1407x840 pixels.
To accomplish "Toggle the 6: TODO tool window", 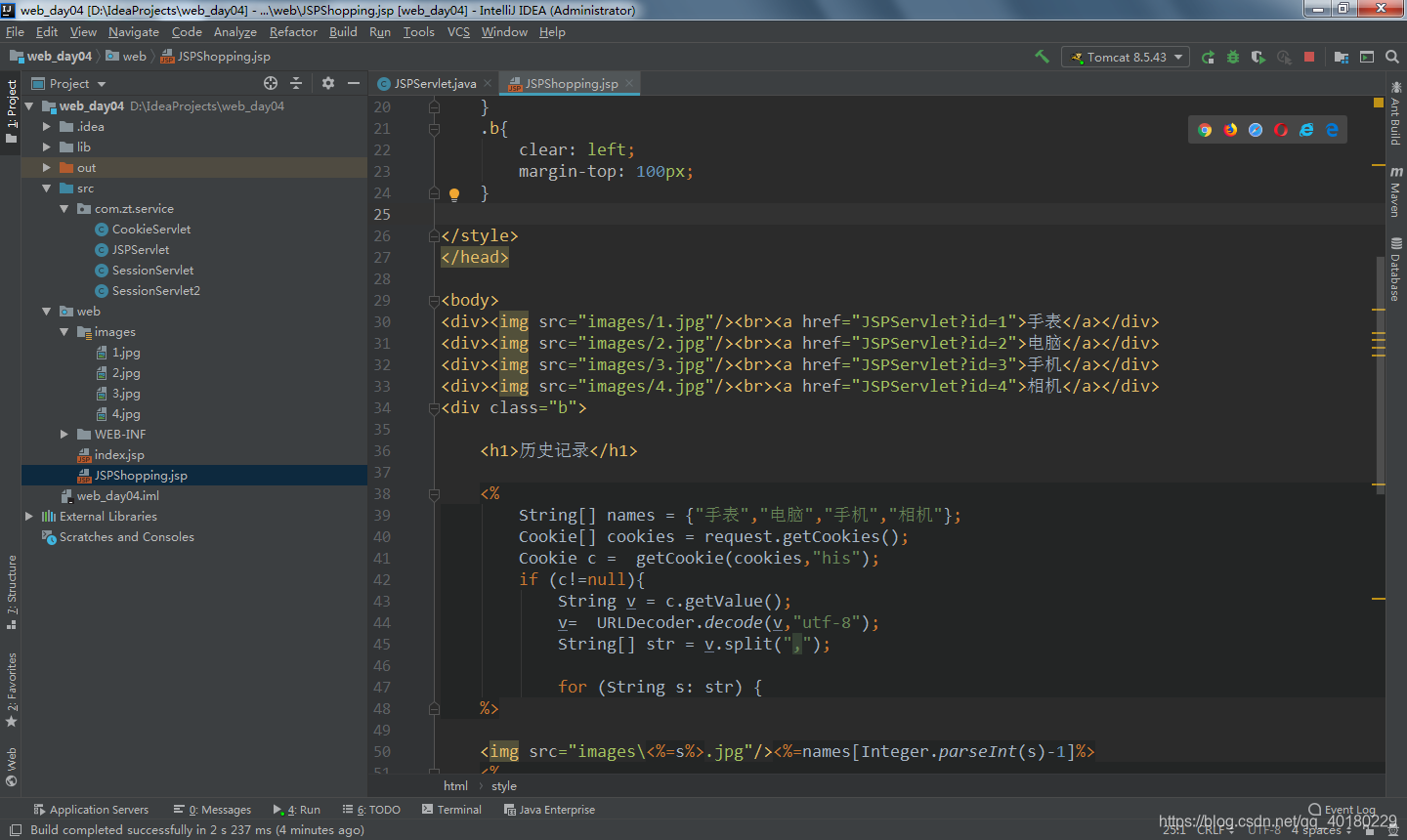I will [x=371, y=810].
